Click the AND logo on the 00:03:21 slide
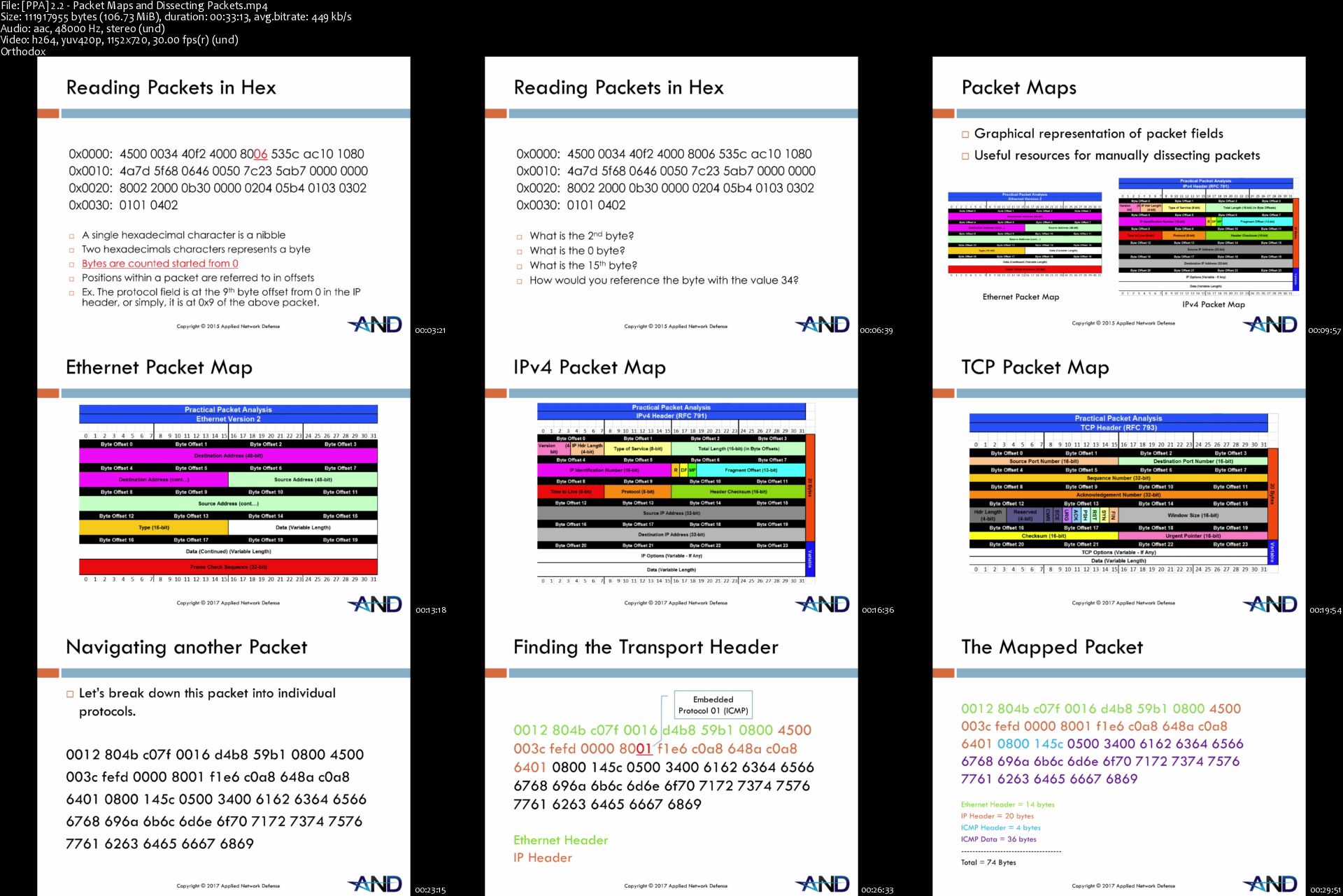This screenshot has height=896, width=1343. tap(375, 325)
